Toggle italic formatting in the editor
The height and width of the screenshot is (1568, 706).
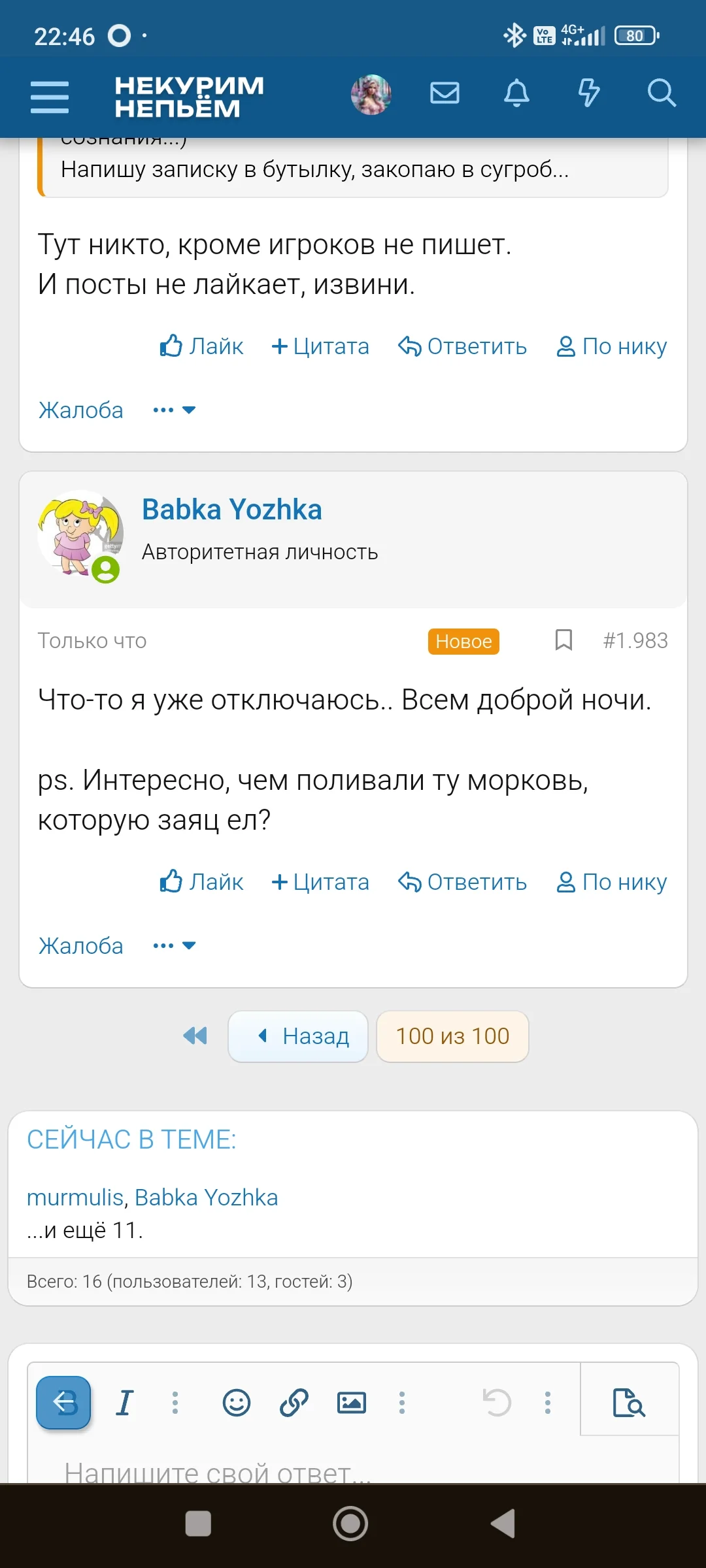124,1403
